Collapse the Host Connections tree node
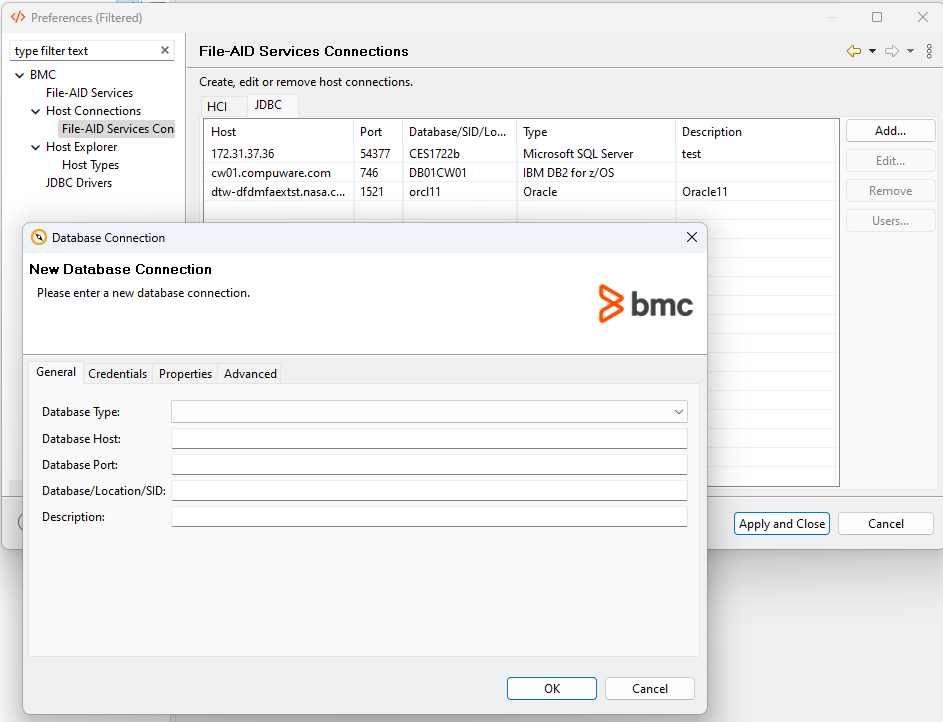 35,111
